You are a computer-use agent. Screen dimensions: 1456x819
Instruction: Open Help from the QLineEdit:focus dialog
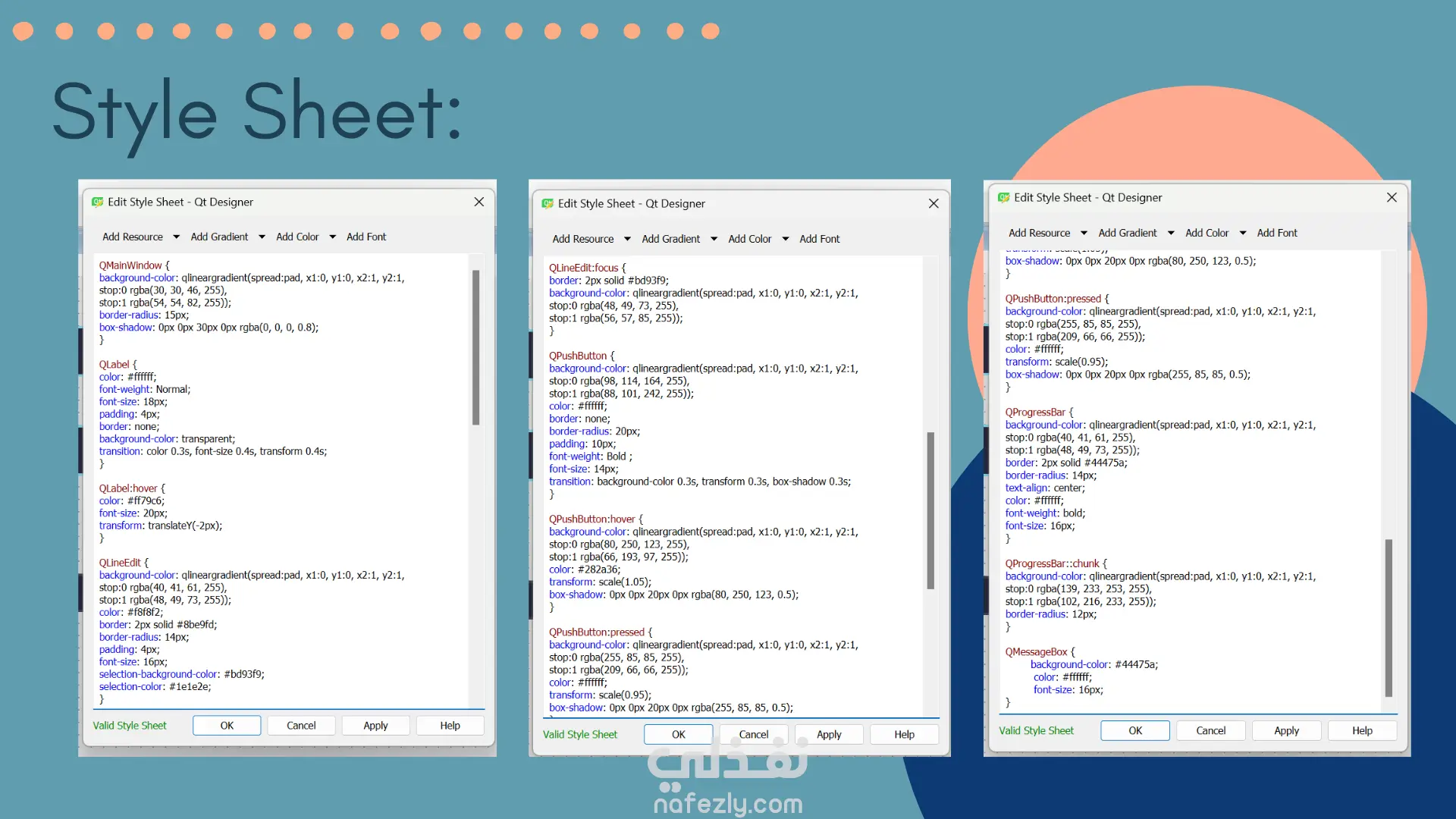904,735
